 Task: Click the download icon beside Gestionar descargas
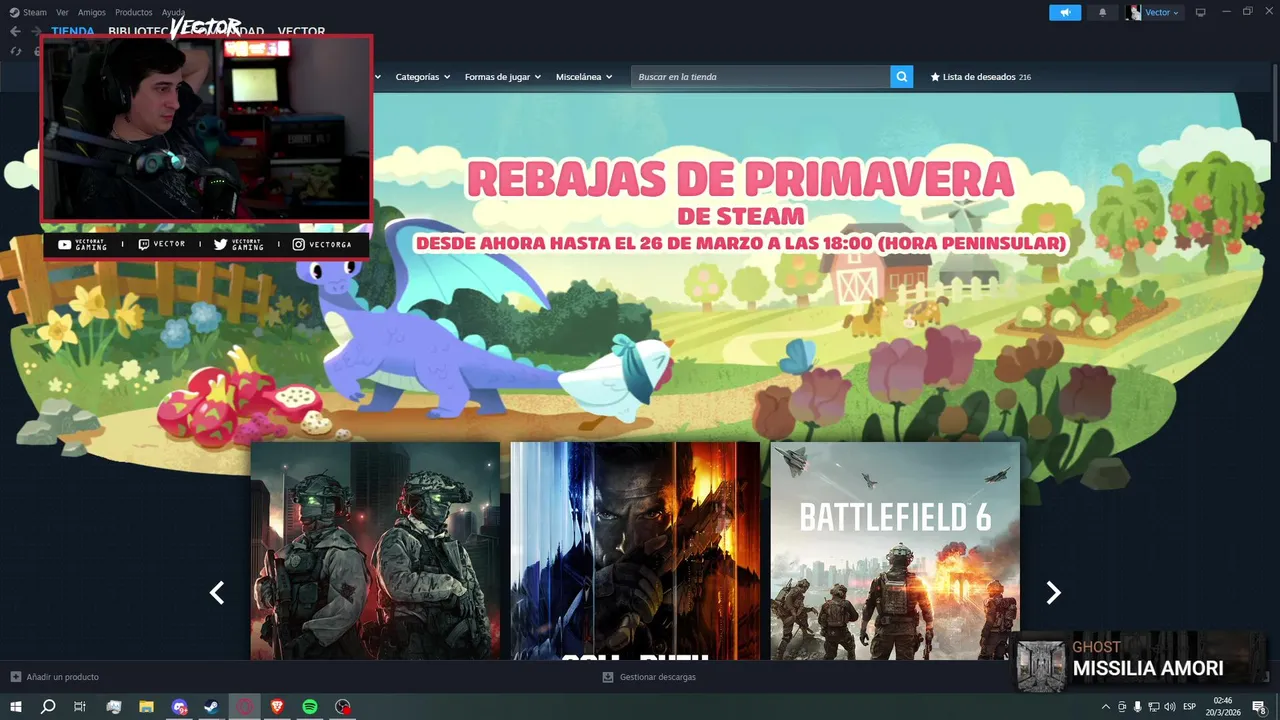tap(608, 677)
